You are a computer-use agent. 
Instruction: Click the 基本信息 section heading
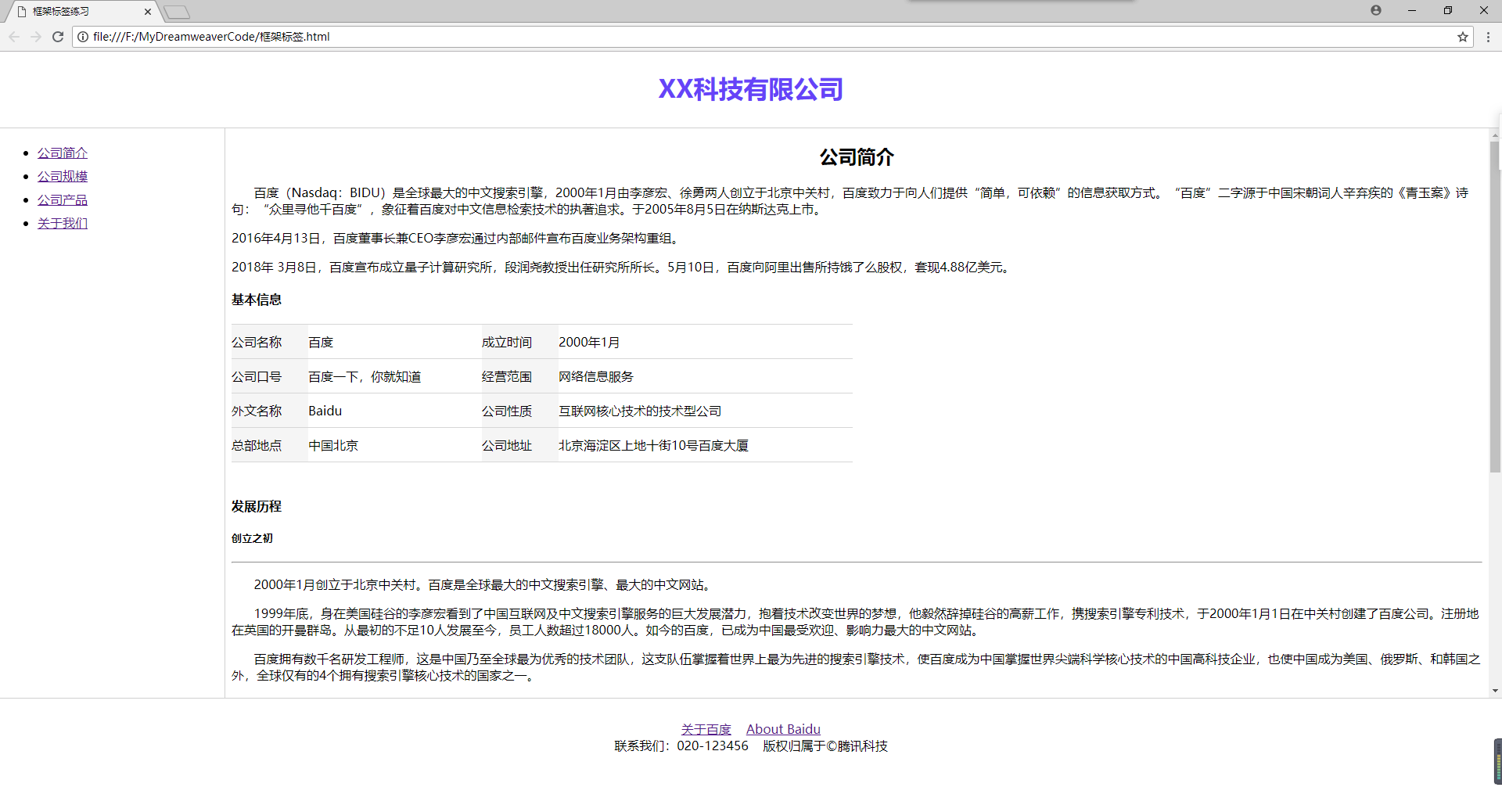pyautogui.click(x=257, y=300)
